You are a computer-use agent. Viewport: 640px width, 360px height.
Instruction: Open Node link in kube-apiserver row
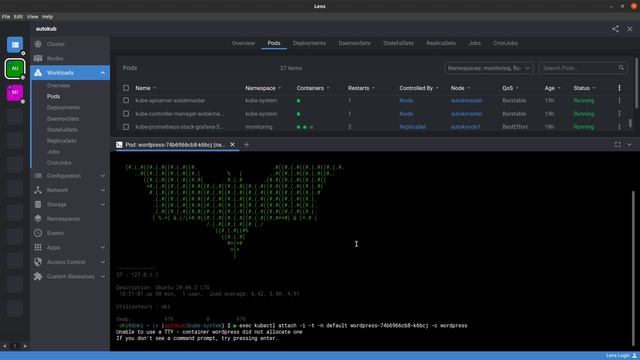click(406, 100)
